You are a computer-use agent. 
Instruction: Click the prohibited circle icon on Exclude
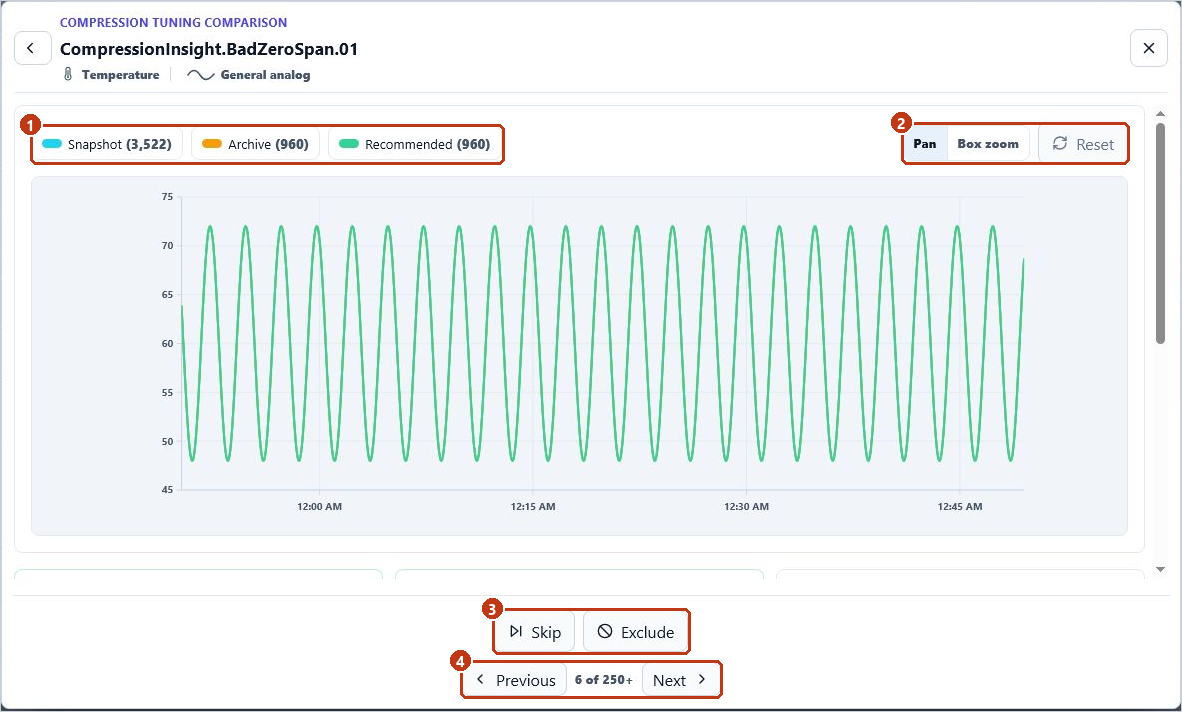tap(605, 631)
